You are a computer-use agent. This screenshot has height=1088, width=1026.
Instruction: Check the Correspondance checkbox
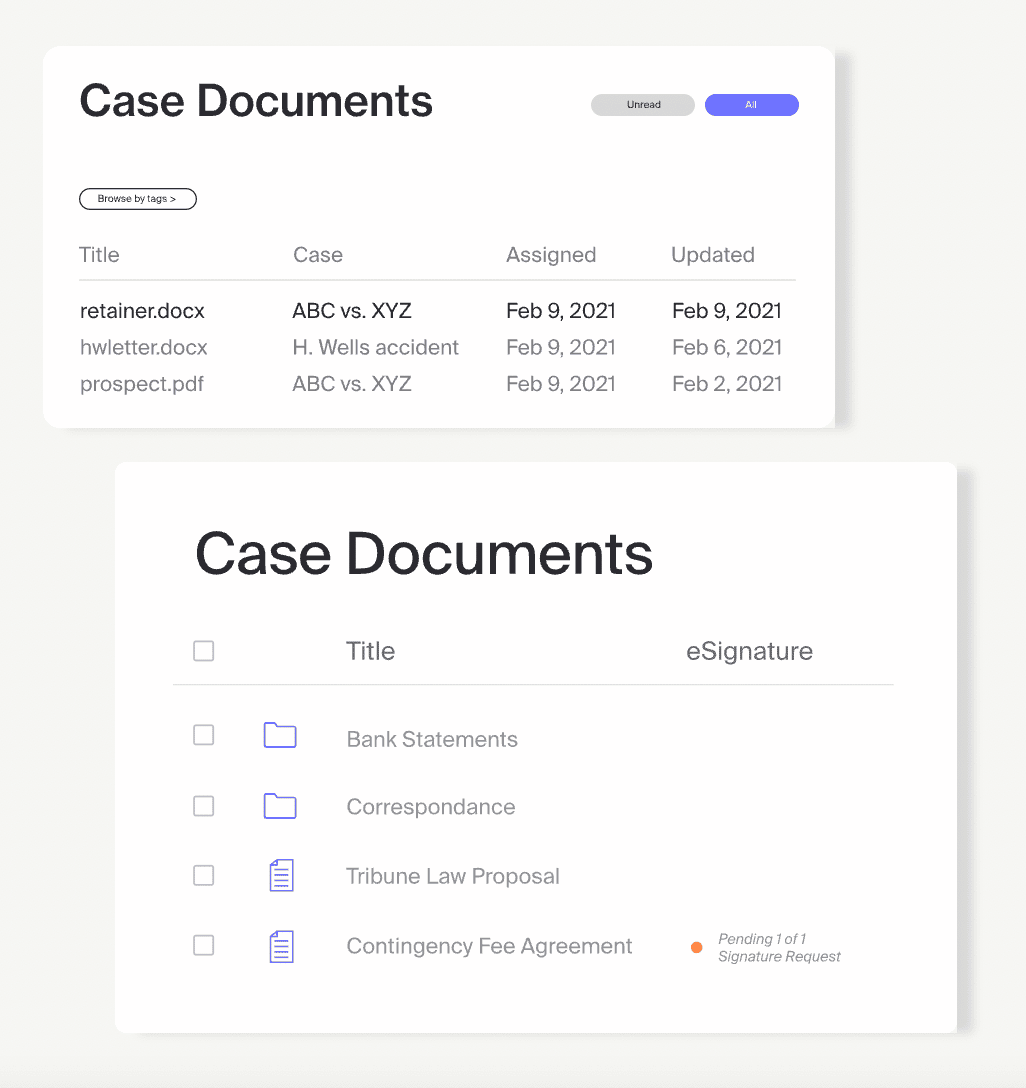[203, 806]
